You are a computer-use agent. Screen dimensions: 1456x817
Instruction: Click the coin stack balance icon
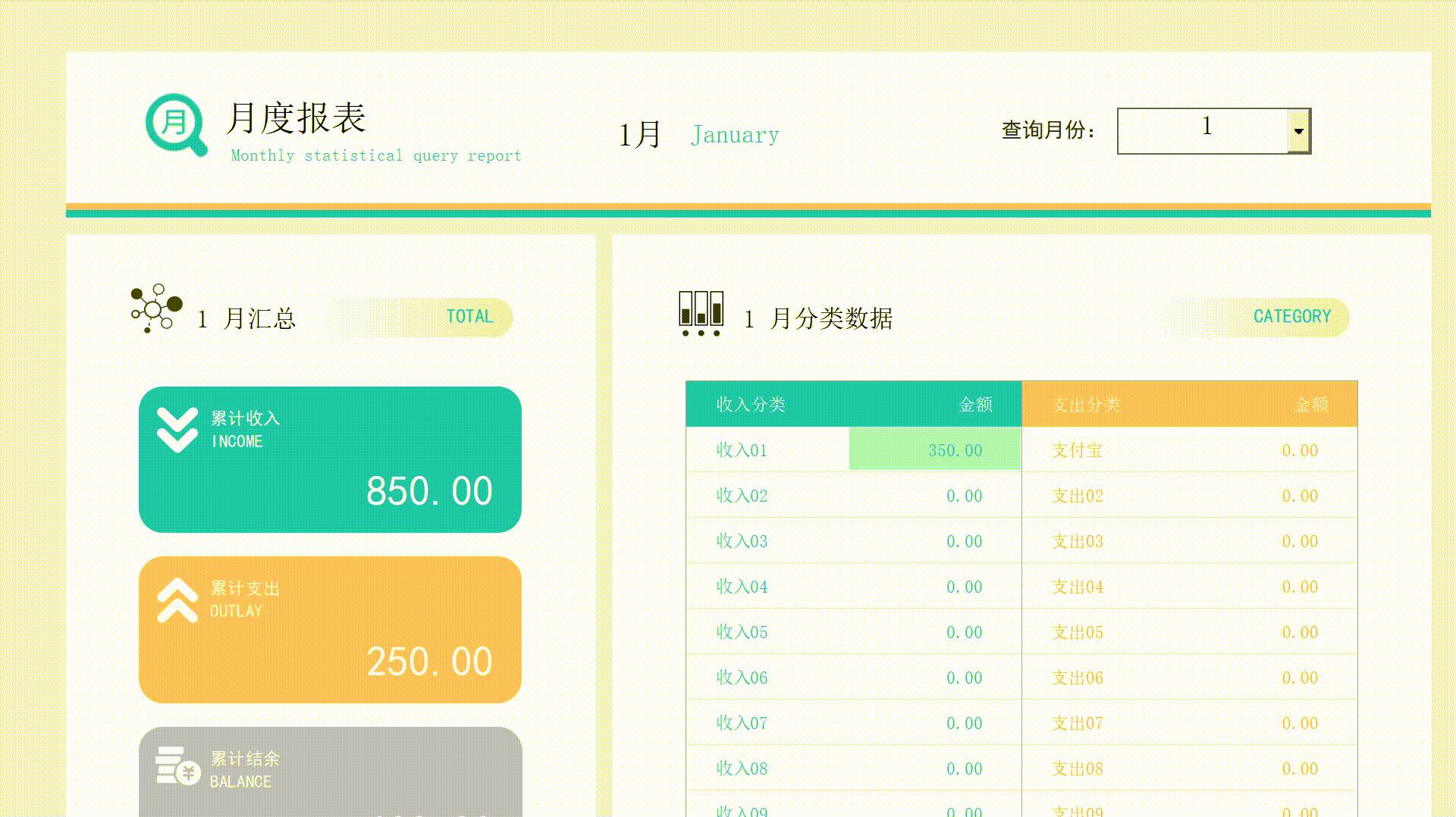pos(177,766)
